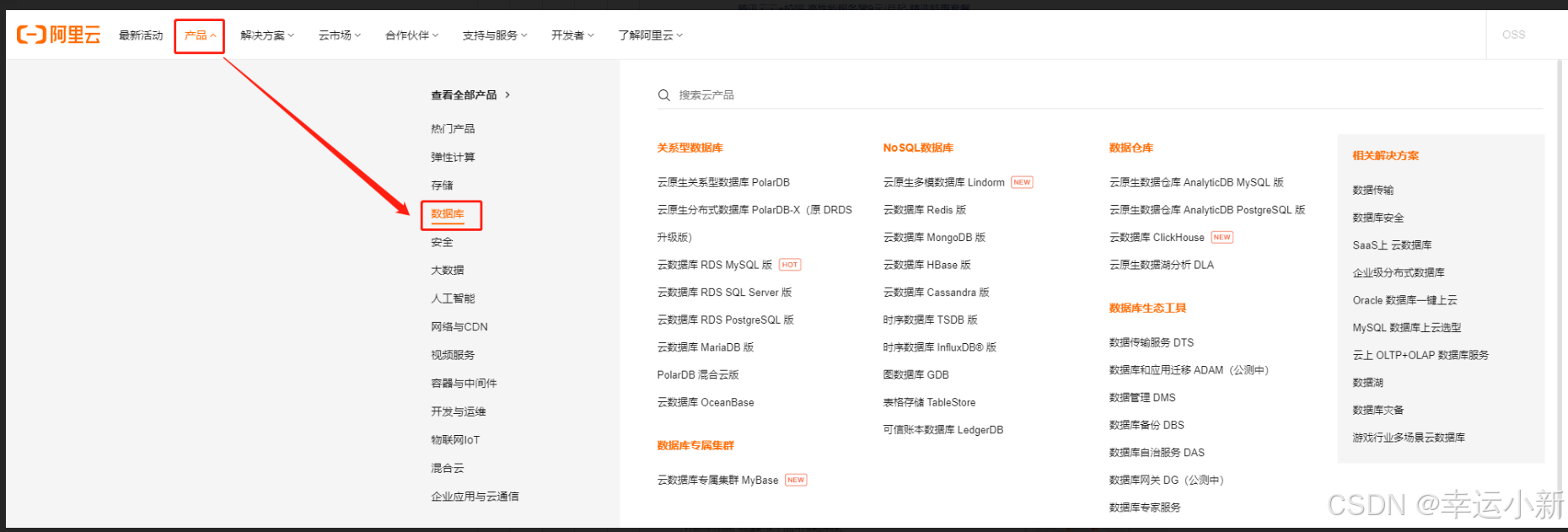
Task: Expand the 了解阿里云 menu
Action: point(650,35)
